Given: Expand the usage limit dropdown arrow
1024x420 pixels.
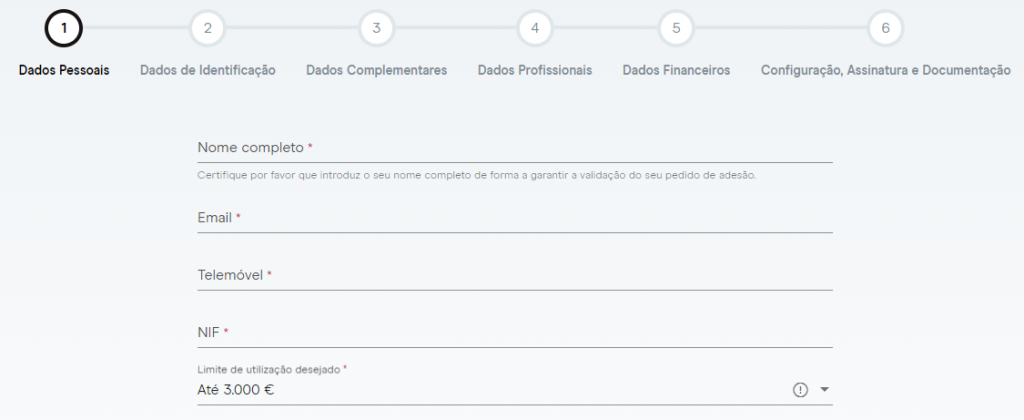Looking at the screenshot, I should (825, 390).
